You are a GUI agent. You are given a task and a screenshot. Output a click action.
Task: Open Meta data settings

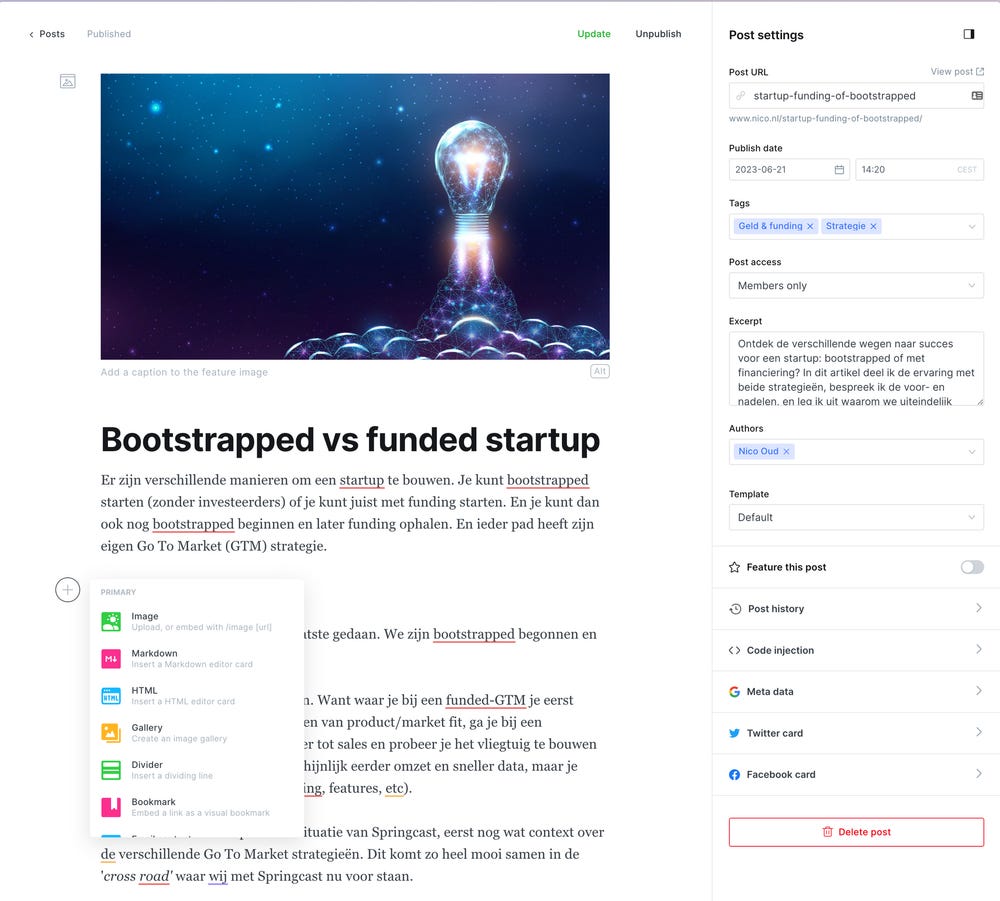coord(856,691)
